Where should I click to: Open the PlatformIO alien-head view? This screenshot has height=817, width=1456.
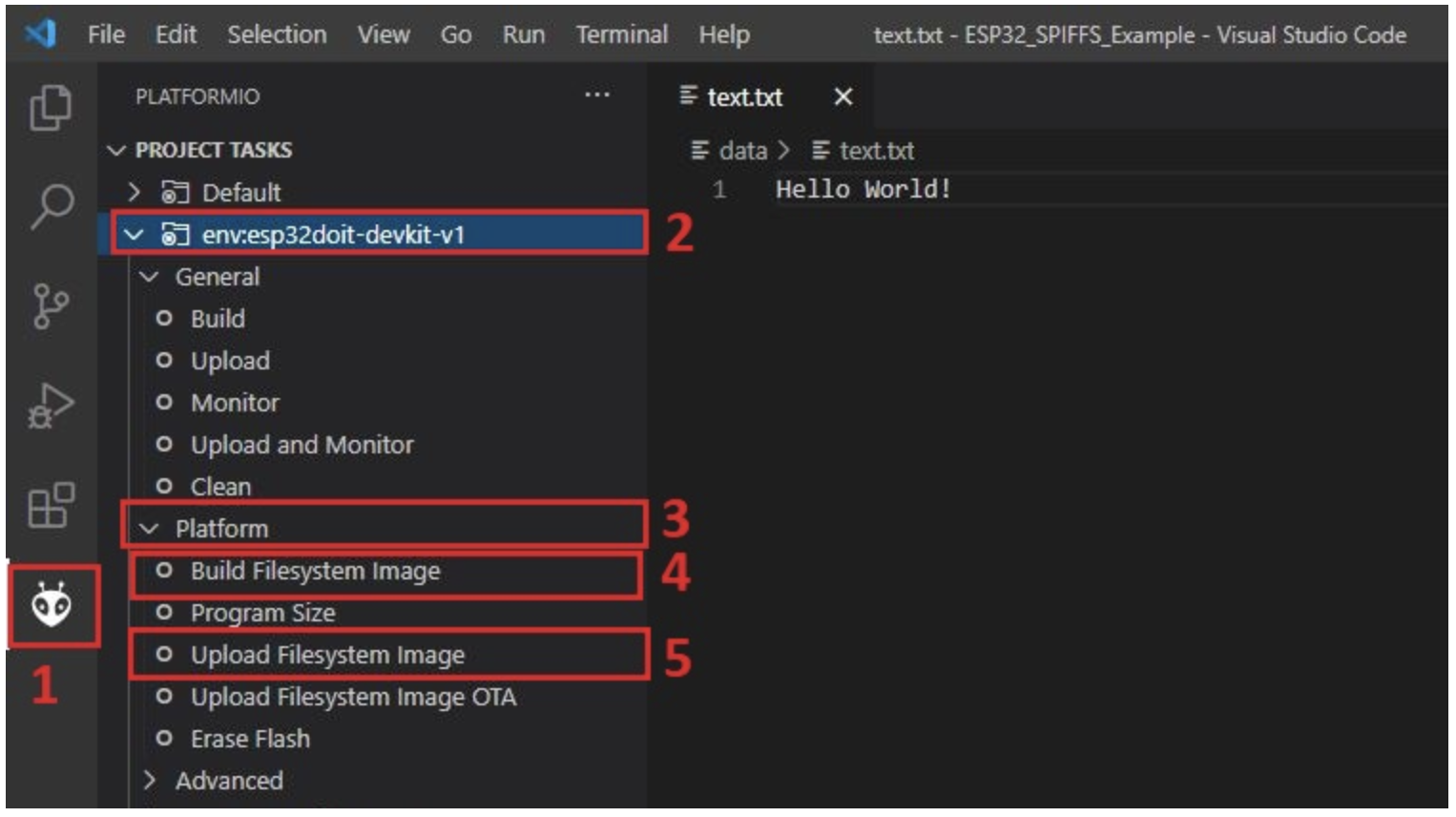52,605
